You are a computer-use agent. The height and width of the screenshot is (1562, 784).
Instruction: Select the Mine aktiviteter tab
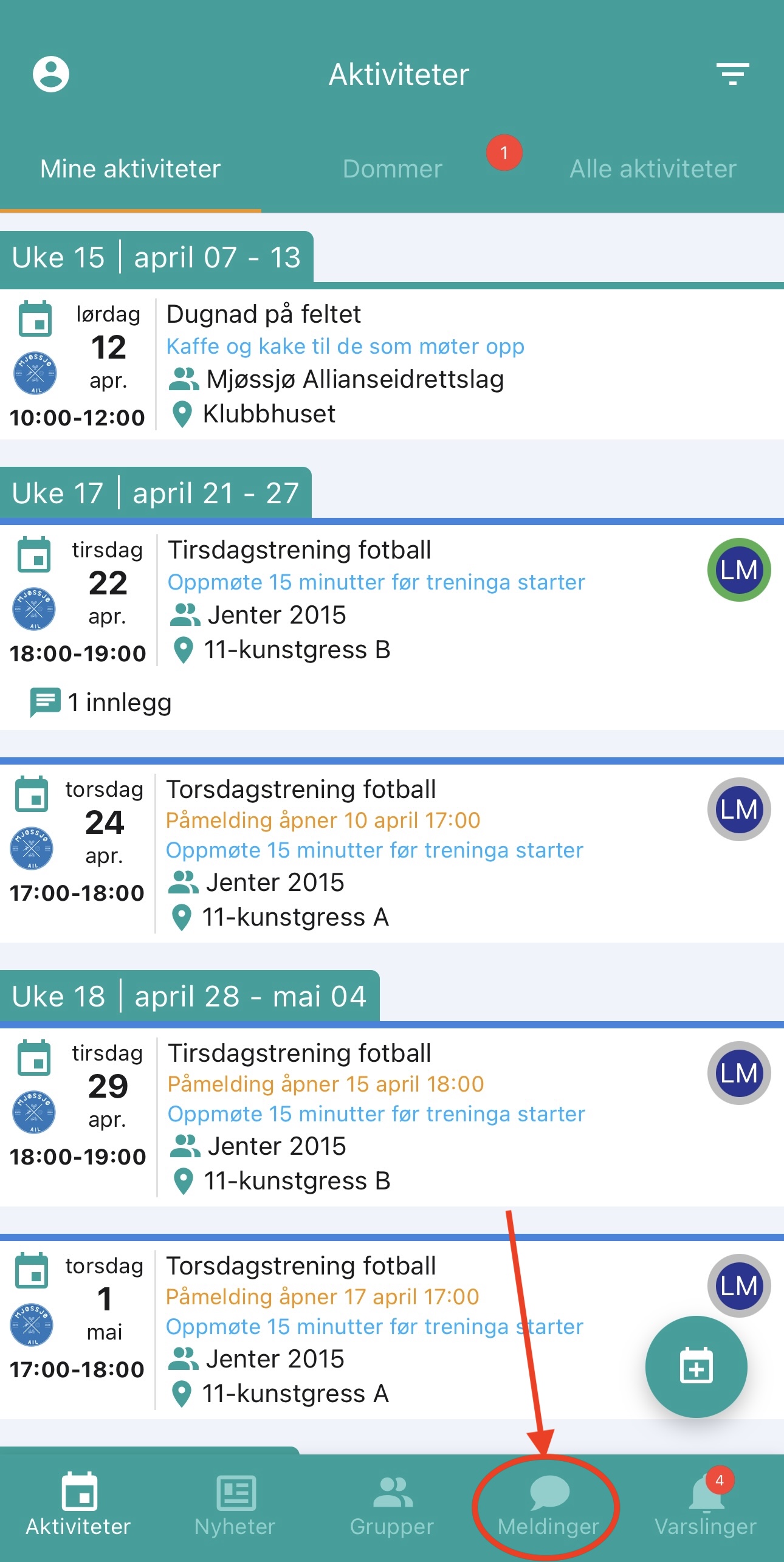pyautogui.click(x=130, y=169)
